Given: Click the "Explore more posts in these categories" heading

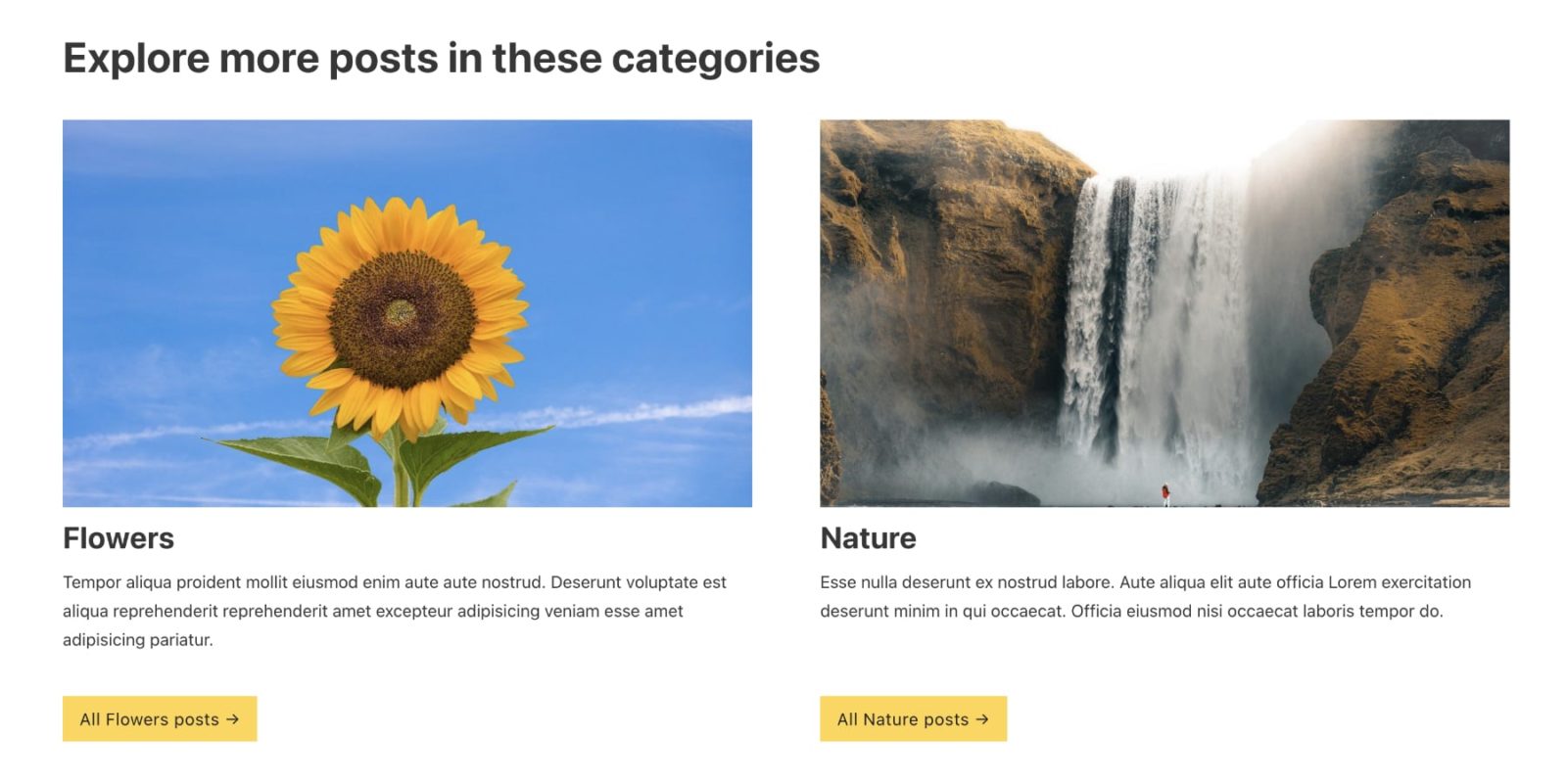Looking at the screenshot, I should pyautogui.click(x=441, y=59).
